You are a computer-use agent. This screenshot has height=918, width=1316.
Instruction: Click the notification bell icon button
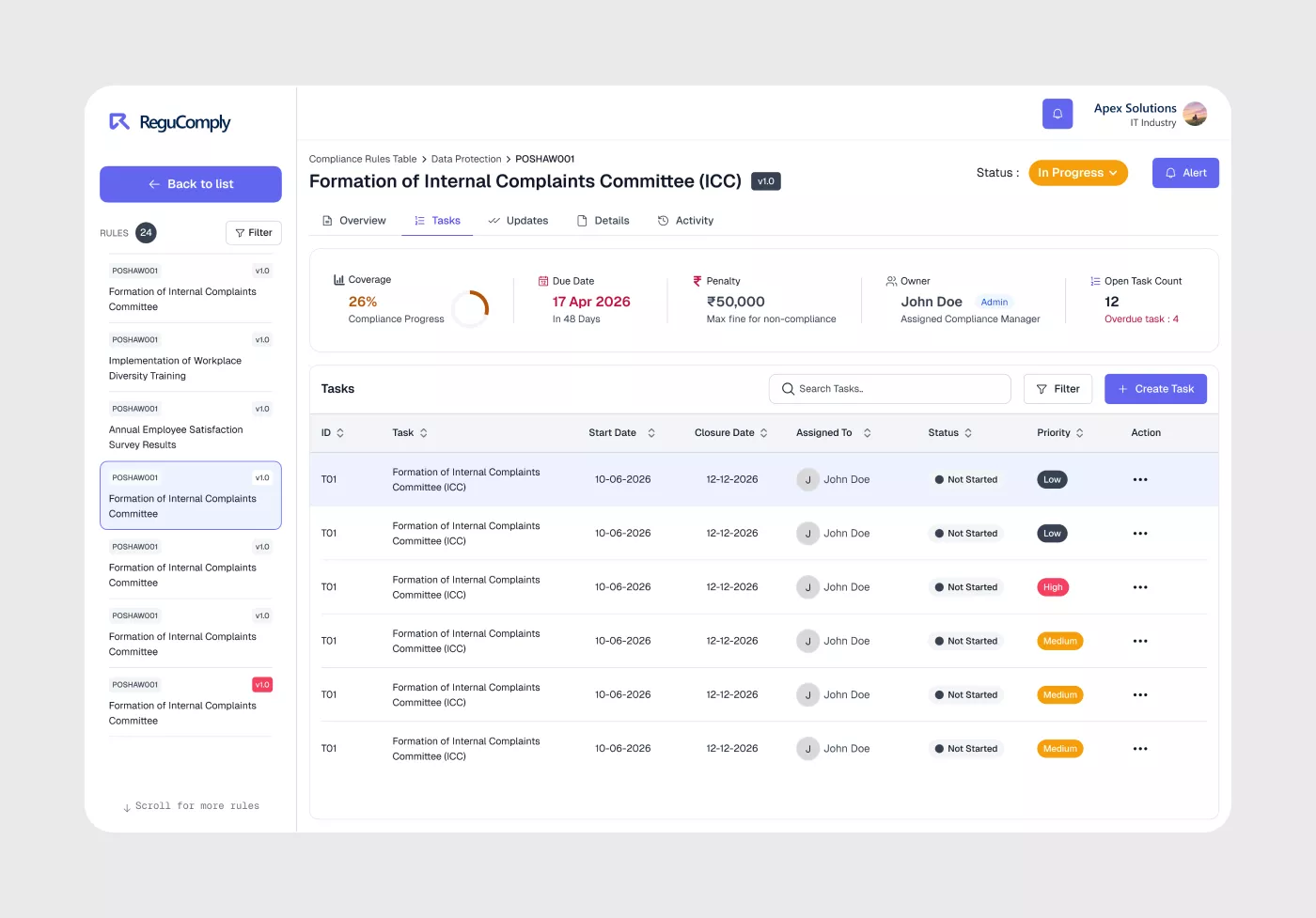[x=1057, y=114]
